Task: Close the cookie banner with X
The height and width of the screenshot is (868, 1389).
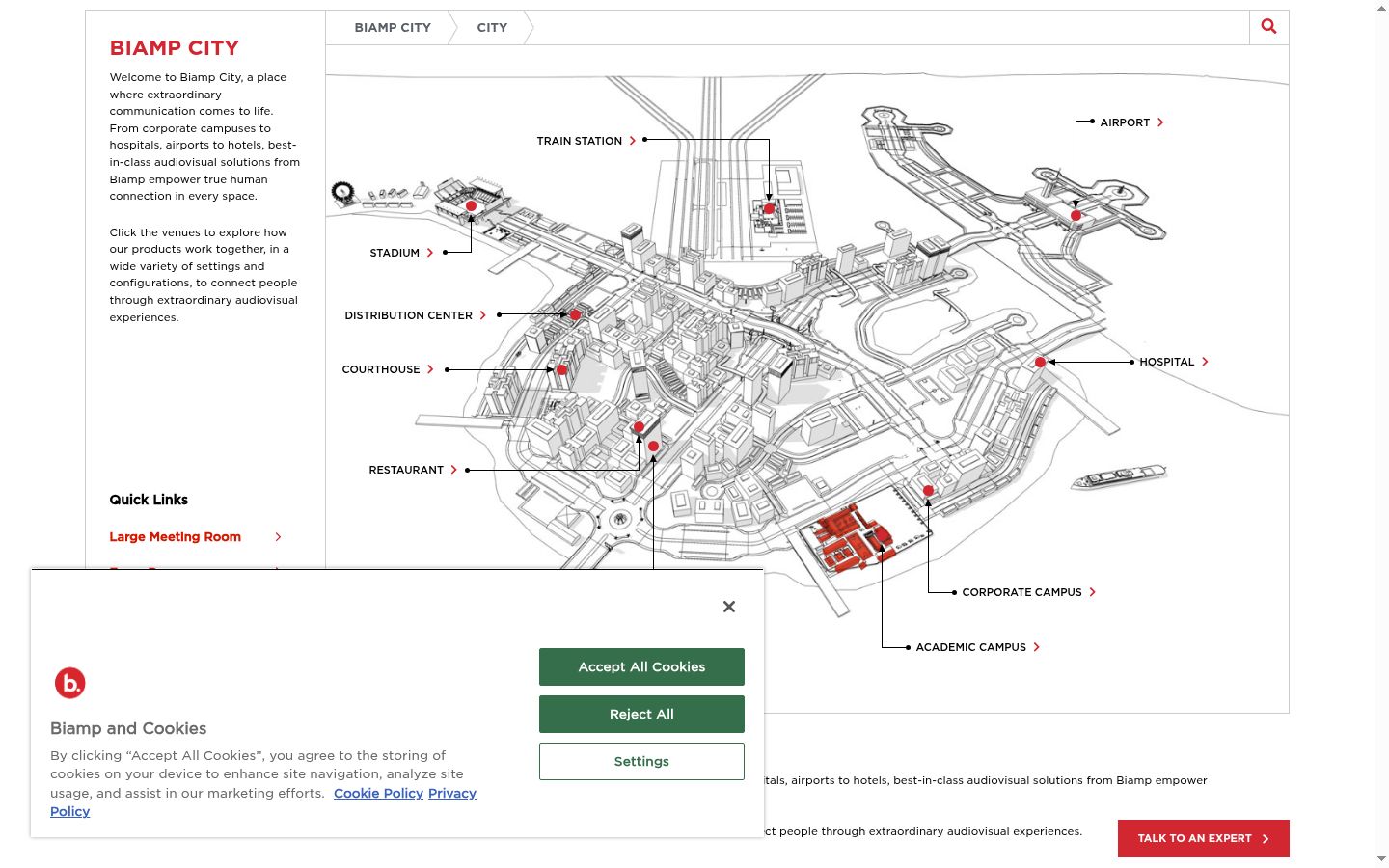Action: tap(729, 607)
